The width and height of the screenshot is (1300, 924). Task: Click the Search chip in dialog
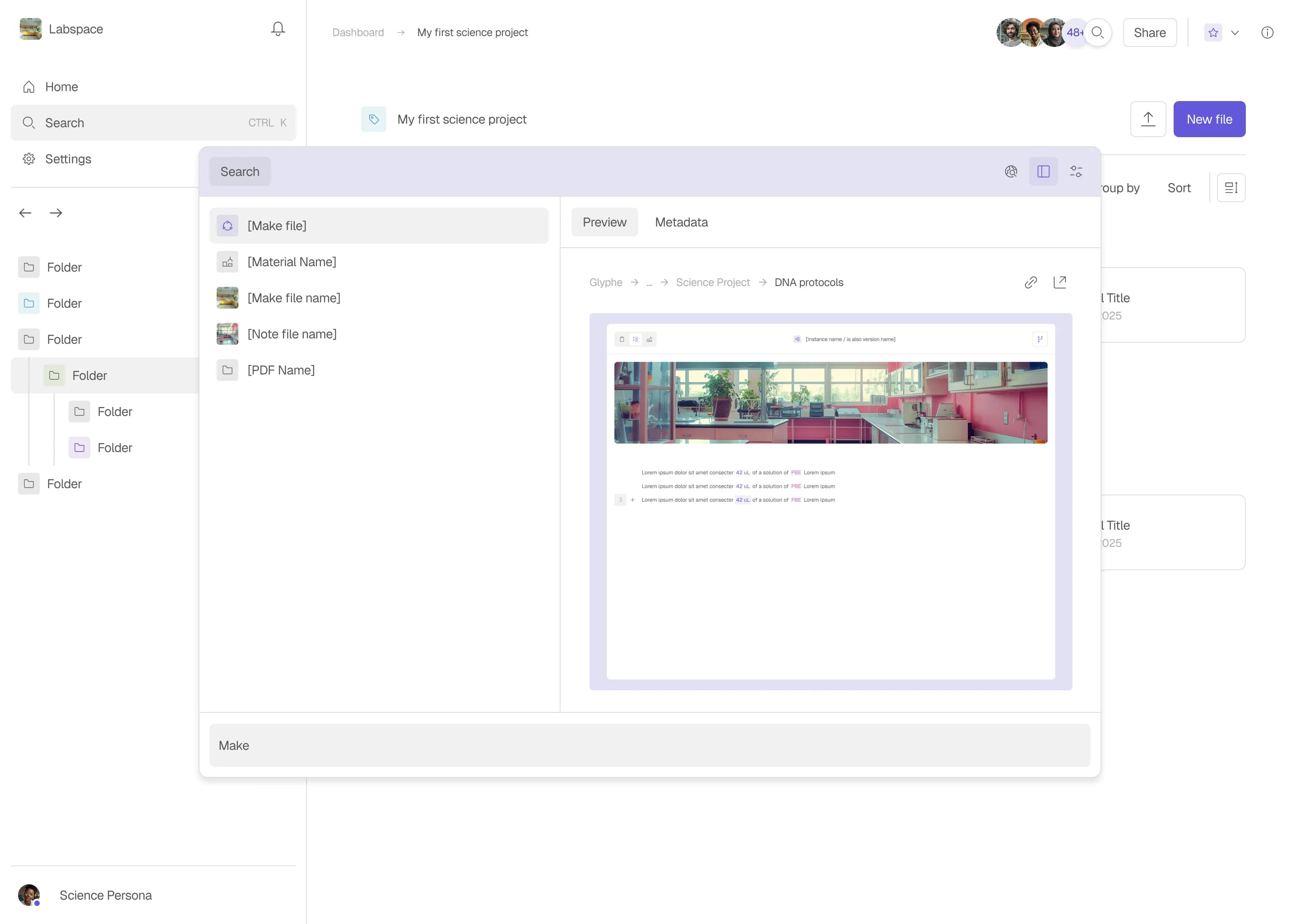[240, 171]
